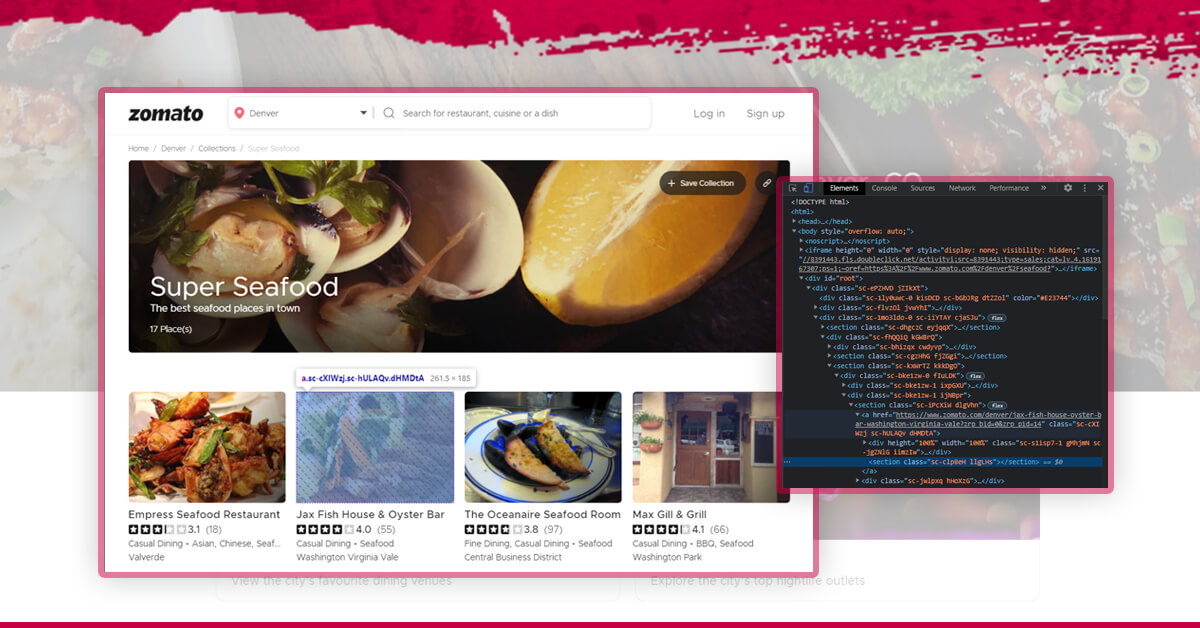Open DevTools settings gear icon
This screenshot has height=628, width=1200.
click(1068, 188)
